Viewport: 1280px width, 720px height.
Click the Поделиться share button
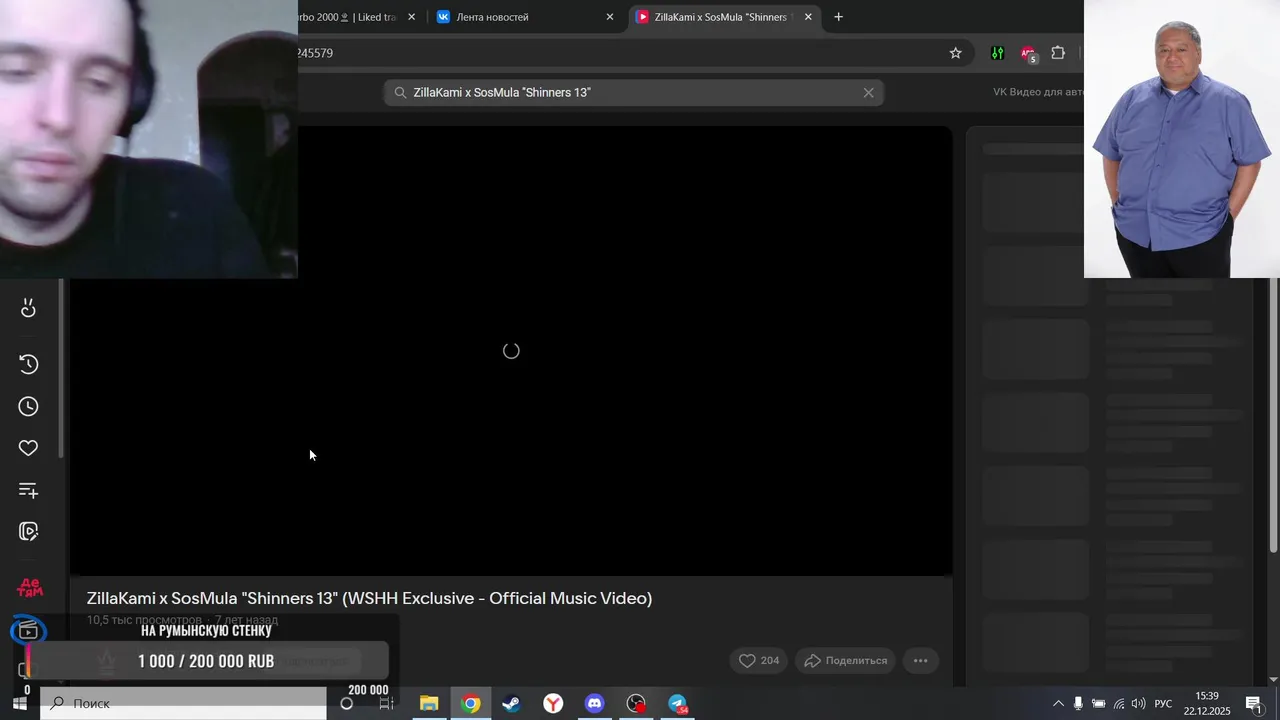pos(846,660)
